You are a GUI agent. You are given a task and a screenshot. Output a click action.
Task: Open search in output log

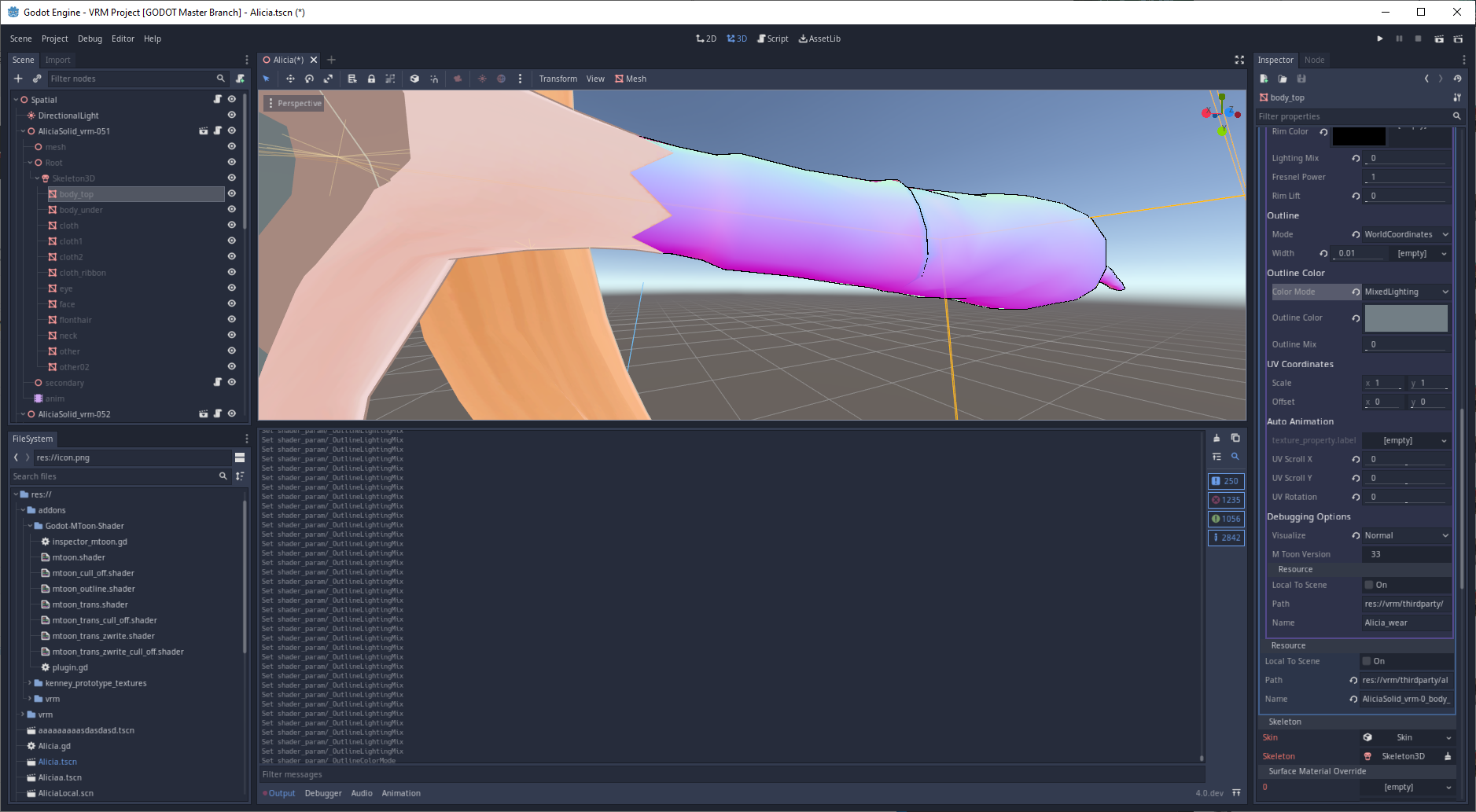tap(1235, 457)
